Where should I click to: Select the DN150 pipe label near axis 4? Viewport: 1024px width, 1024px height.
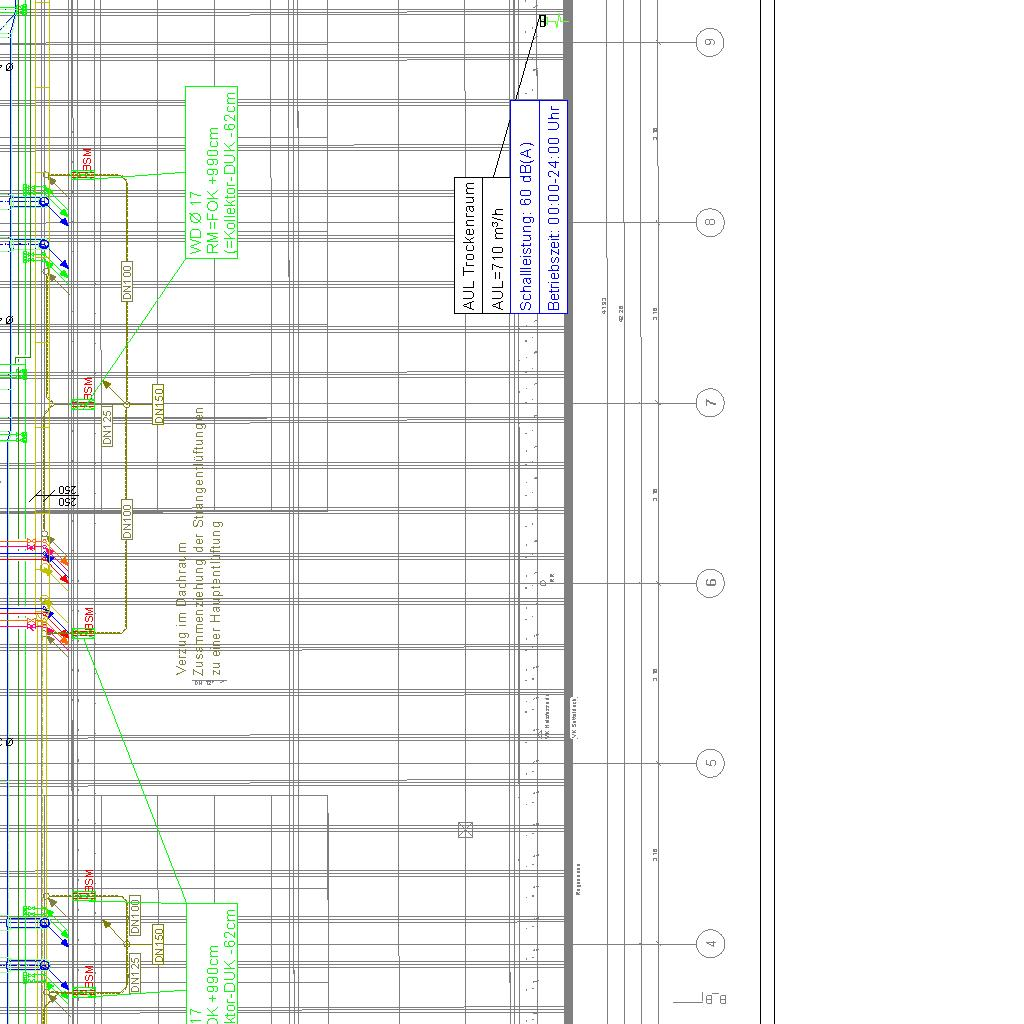click(x=158, y=944)
